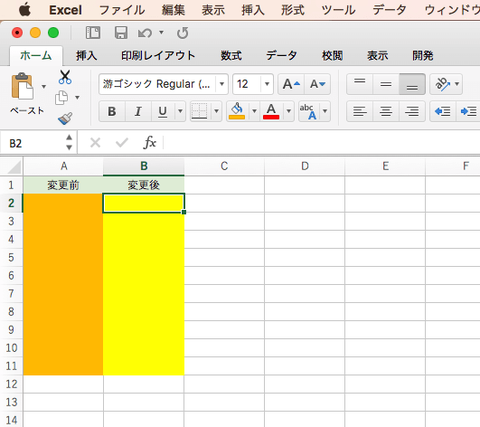
Task: Confirm entry with checkmark icon
Action: click(x=122, y=143)
